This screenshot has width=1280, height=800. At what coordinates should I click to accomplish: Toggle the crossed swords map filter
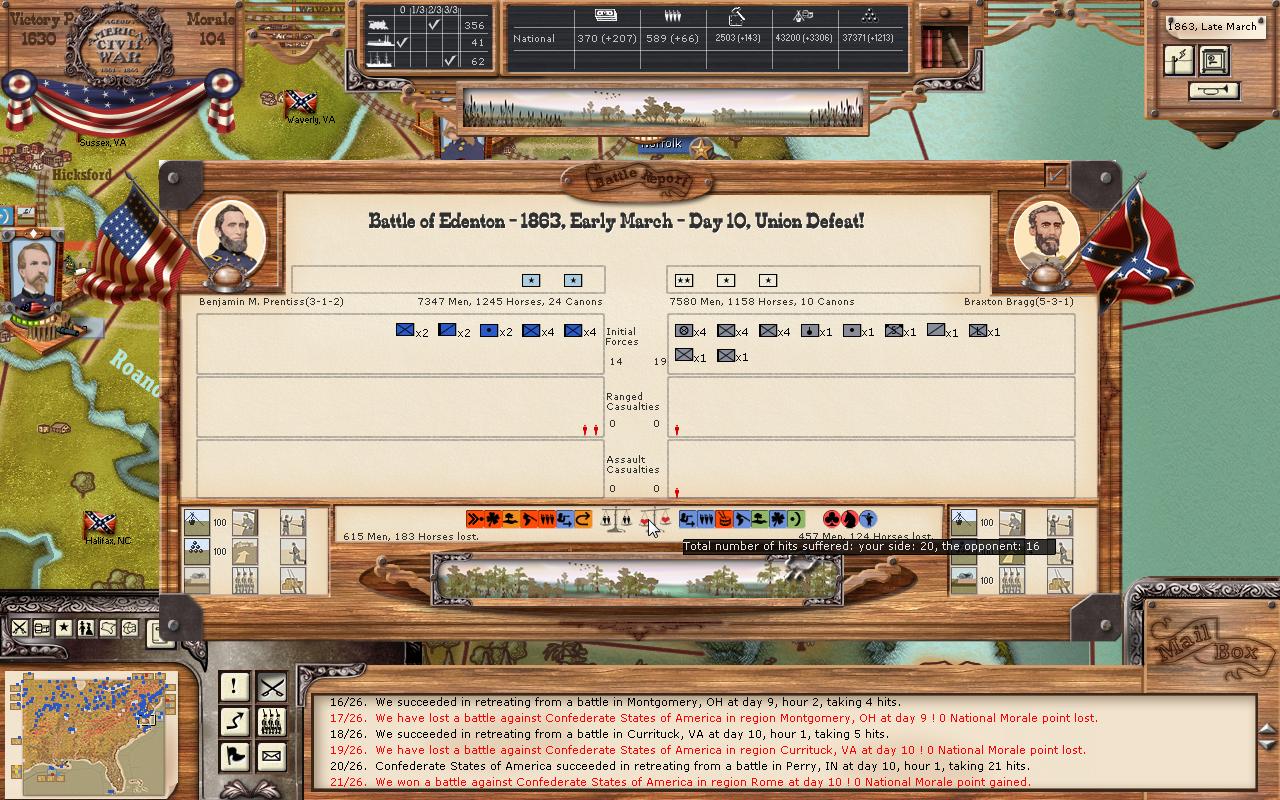(20, 628)
